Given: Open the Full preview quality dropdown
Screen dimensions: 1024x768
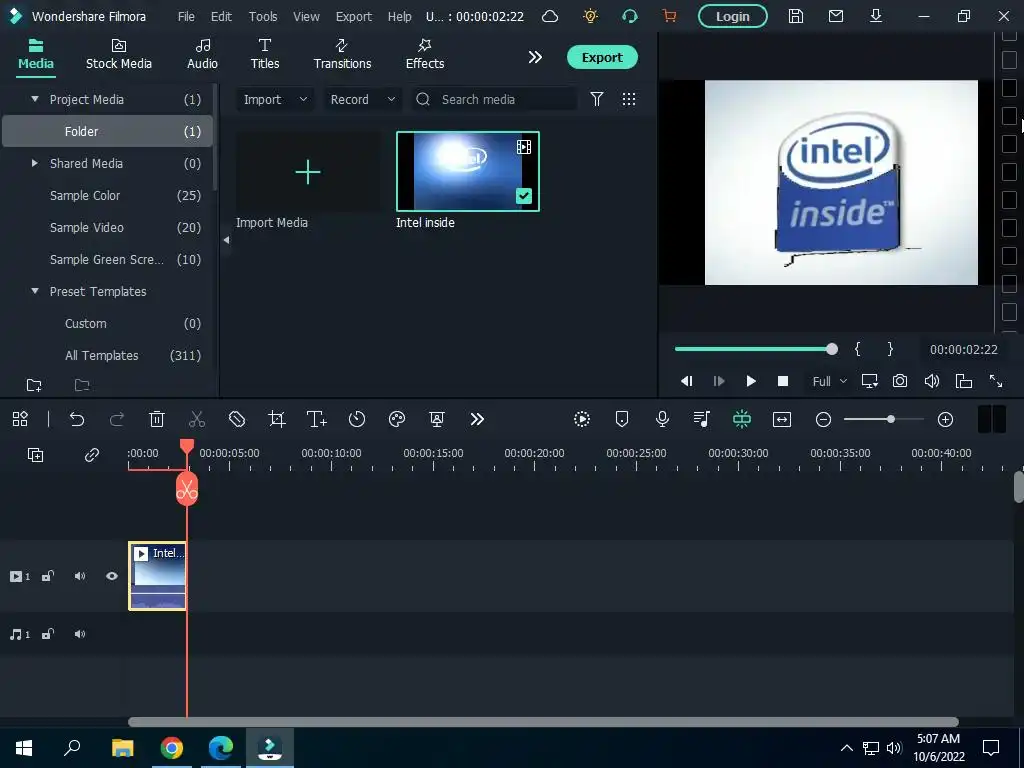Looking at the screenshot, I should click(829, 381).
